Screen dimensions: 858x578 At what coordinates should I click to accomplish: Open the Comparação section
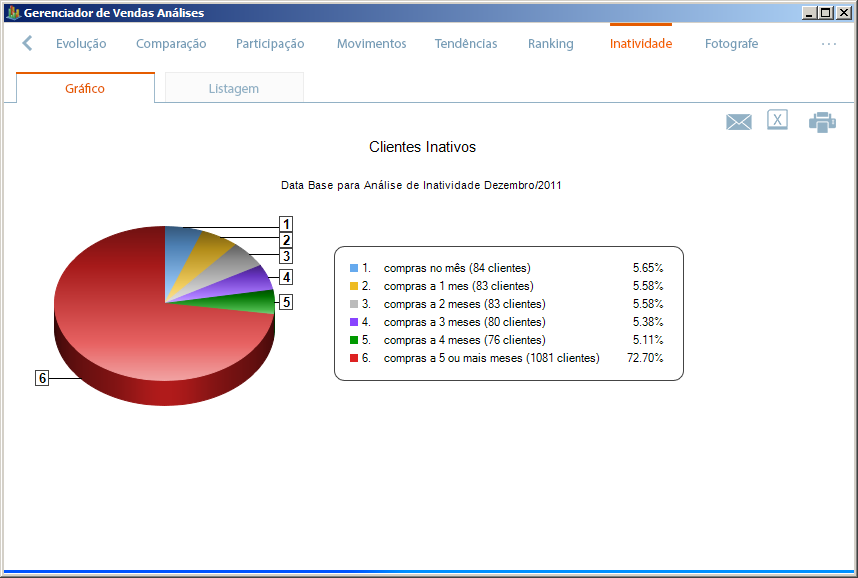click(171, 44)
